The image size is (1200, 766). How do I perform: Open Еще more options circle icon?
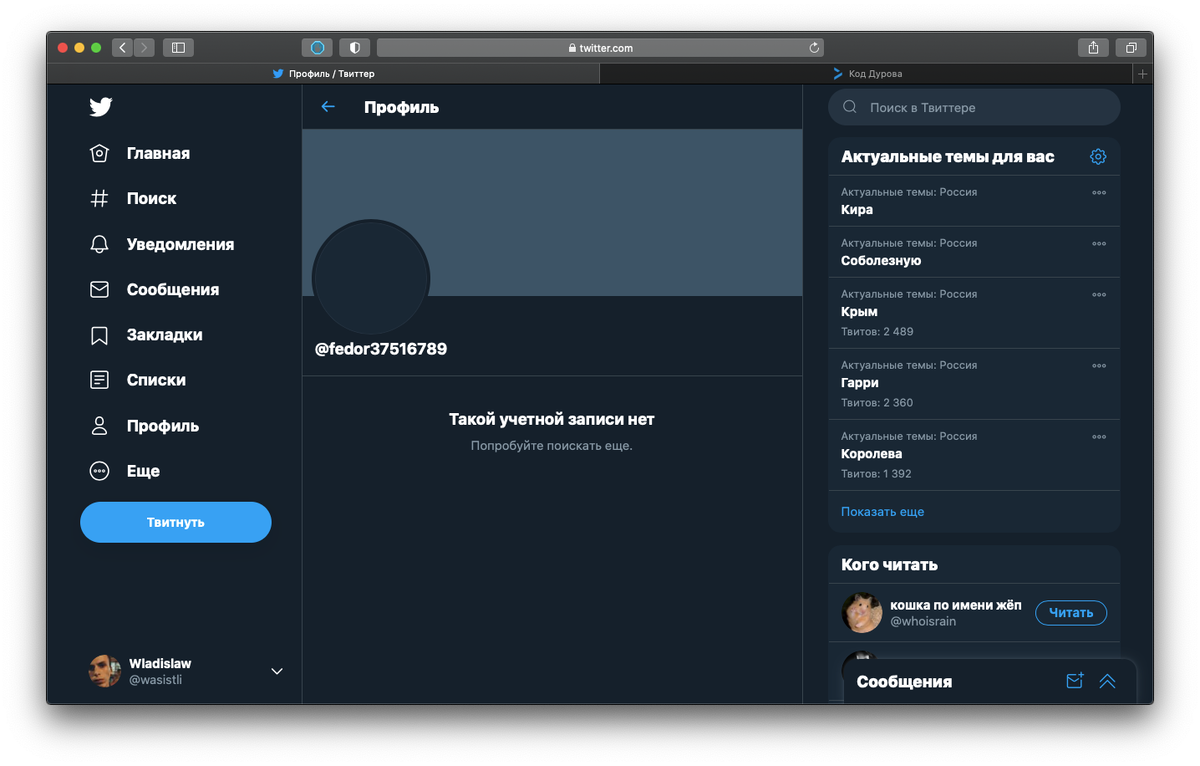coord(99,471)
